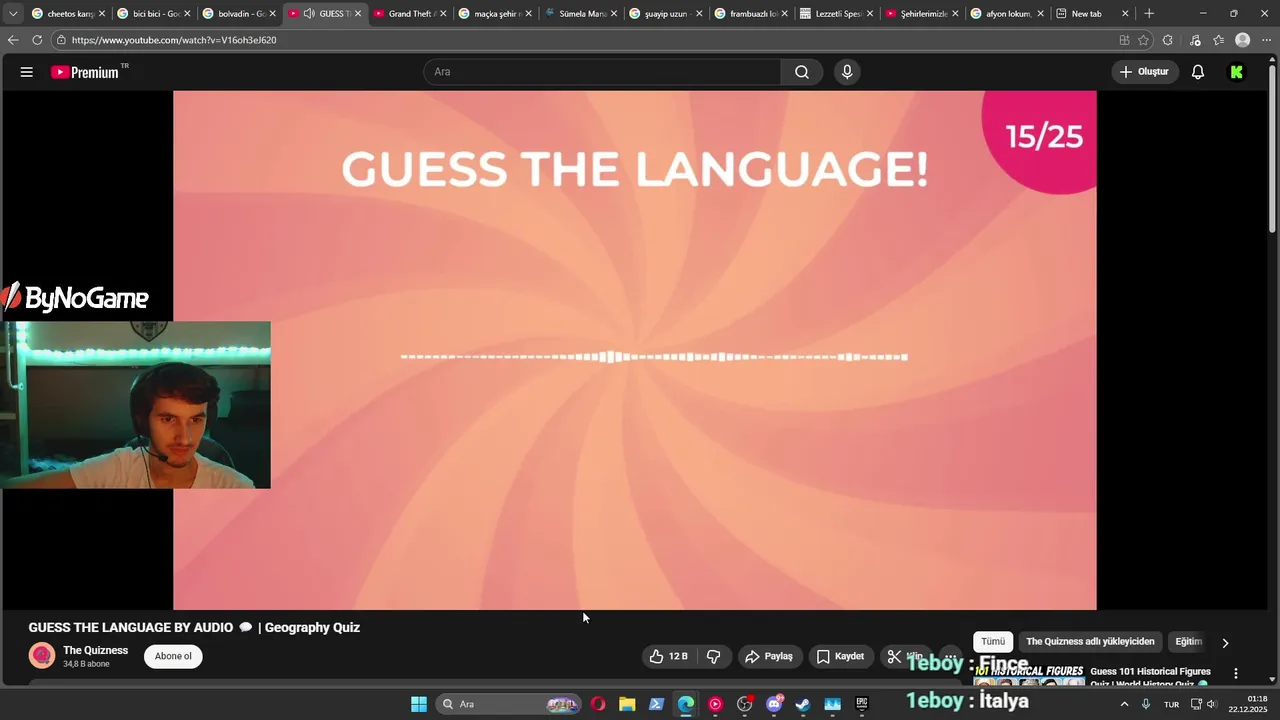Open Epic Games Launcher from the taskbar
This screenshot has height=720, width=1280.
tap(862, 704)
